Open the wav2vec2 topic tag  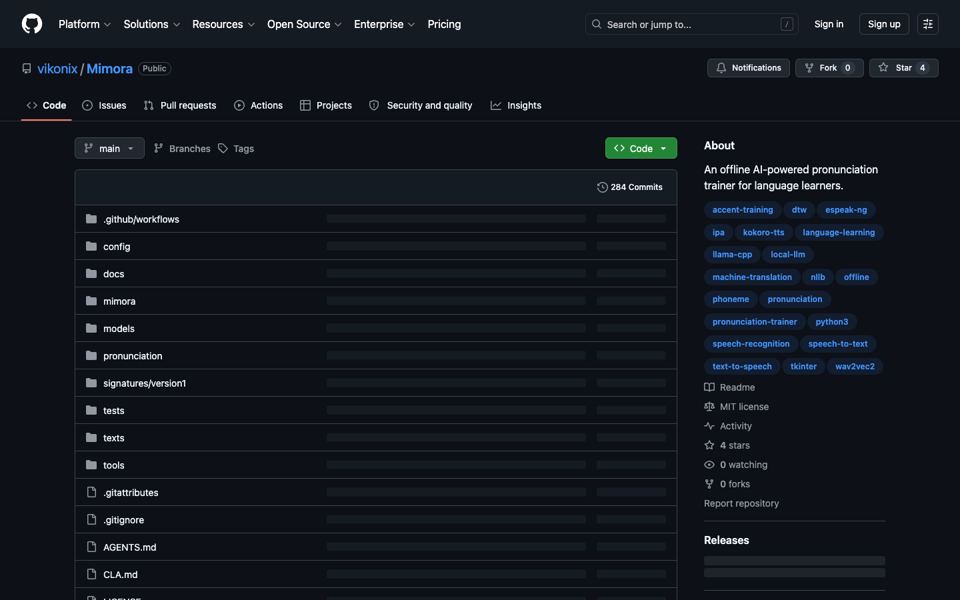(x=855, y=366)
